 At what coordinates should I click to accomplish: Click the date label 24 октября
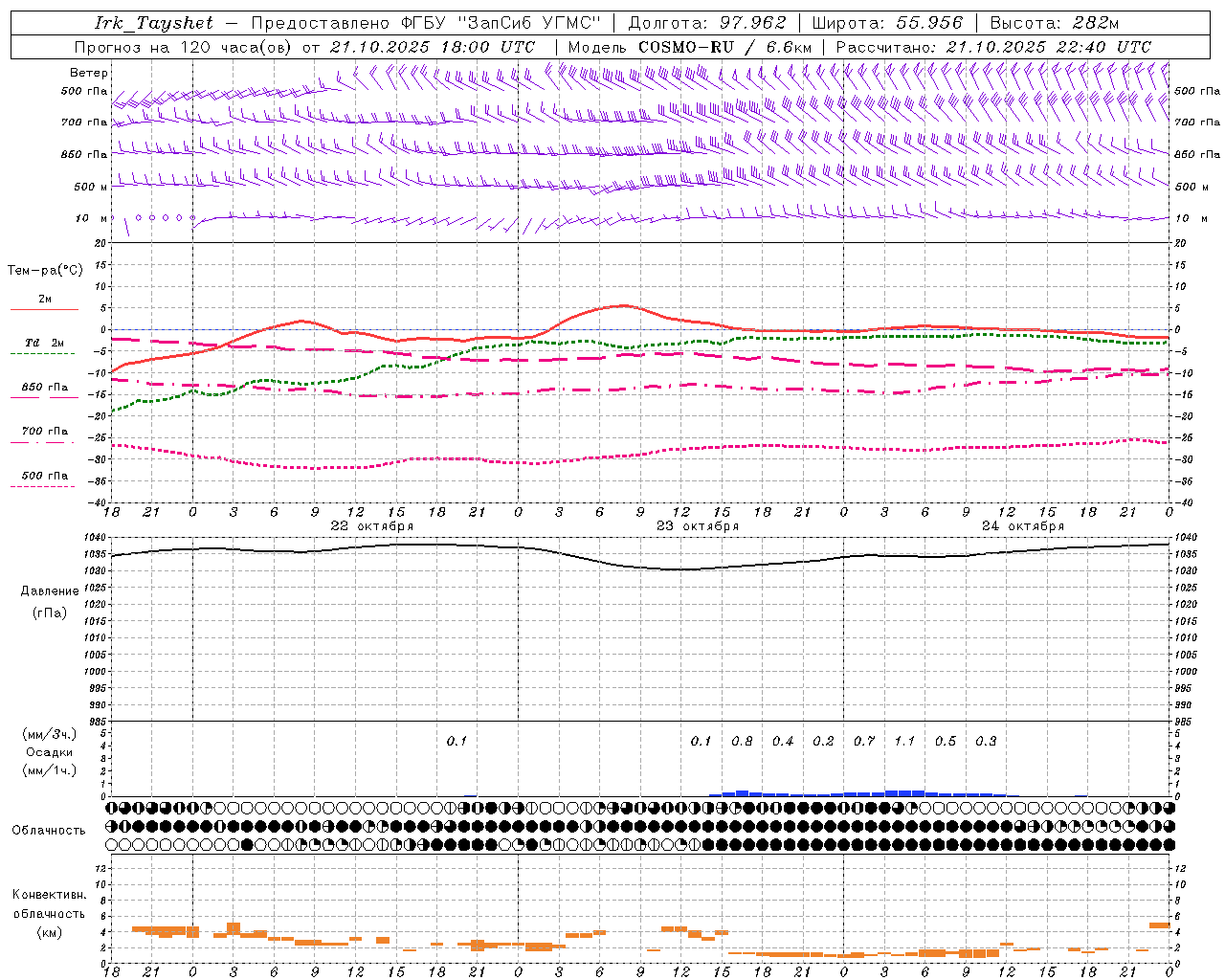click(x=1023, y=526)
